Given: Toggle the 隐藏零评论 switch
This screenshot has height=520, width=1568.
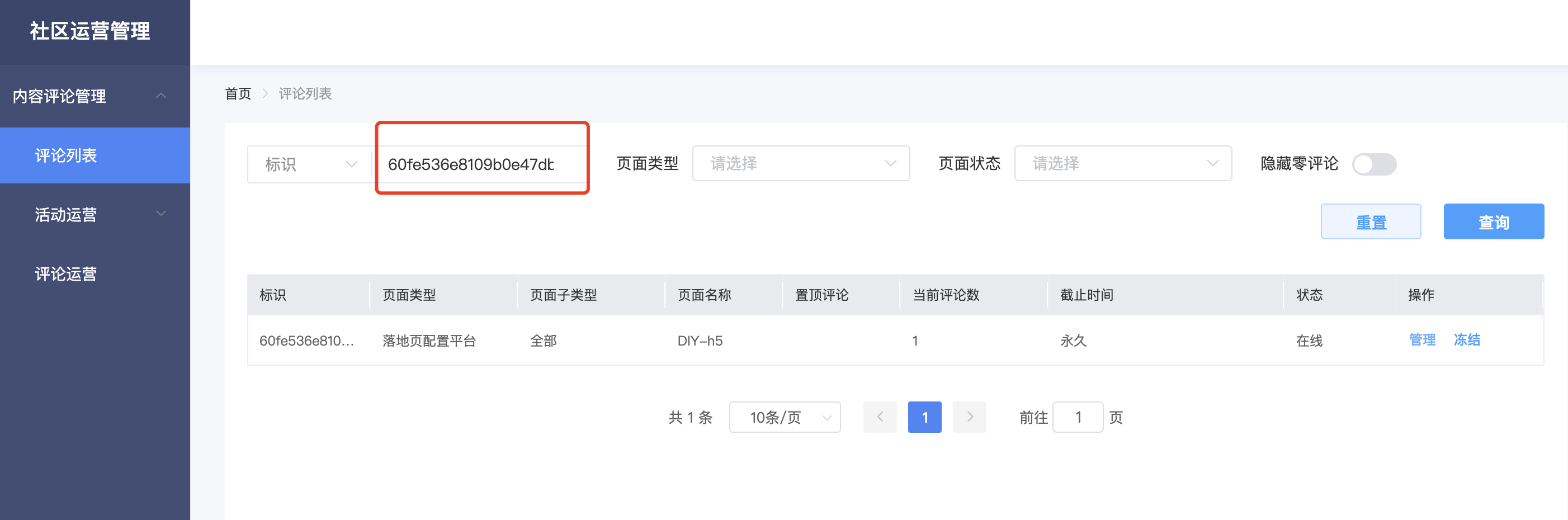Looking at the screenshot, I should click(1374, 164).
